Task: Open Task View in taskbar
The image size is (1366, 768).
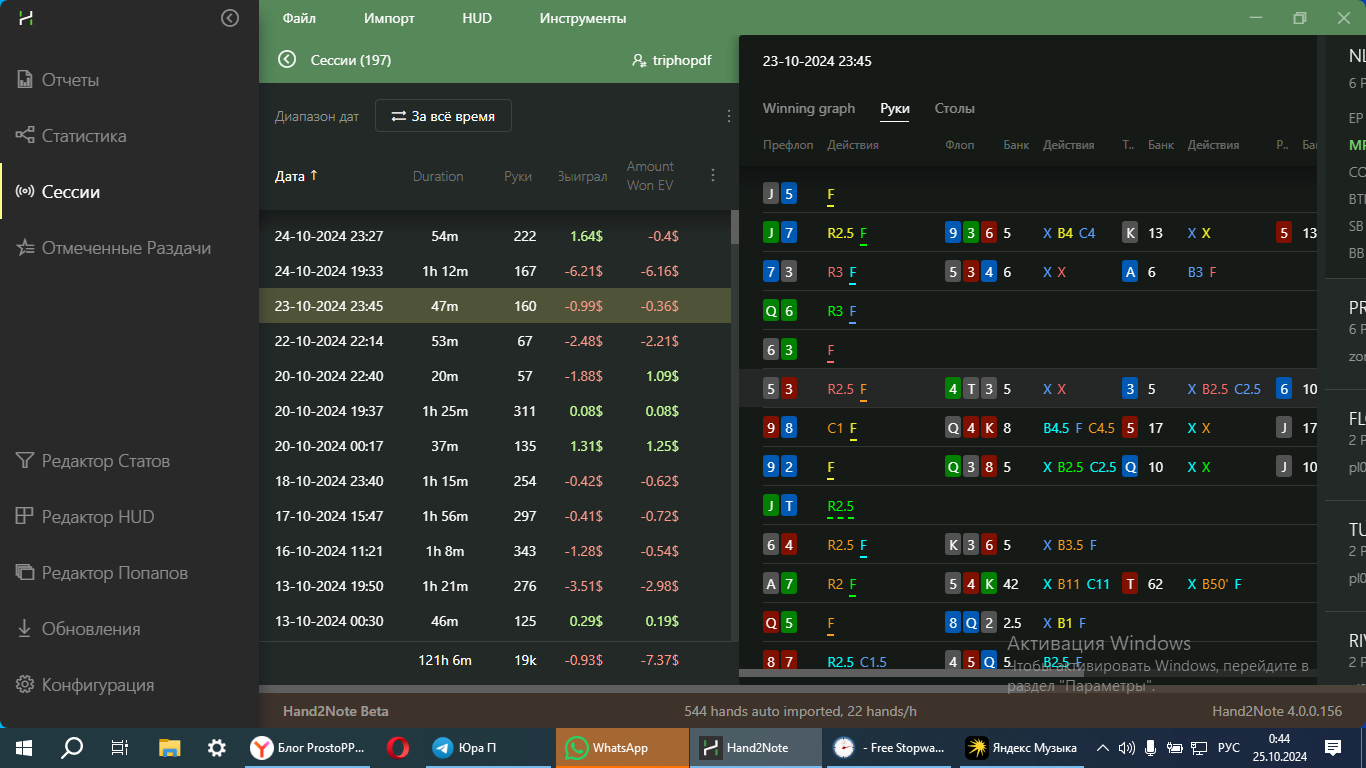Action: point(120,747)
